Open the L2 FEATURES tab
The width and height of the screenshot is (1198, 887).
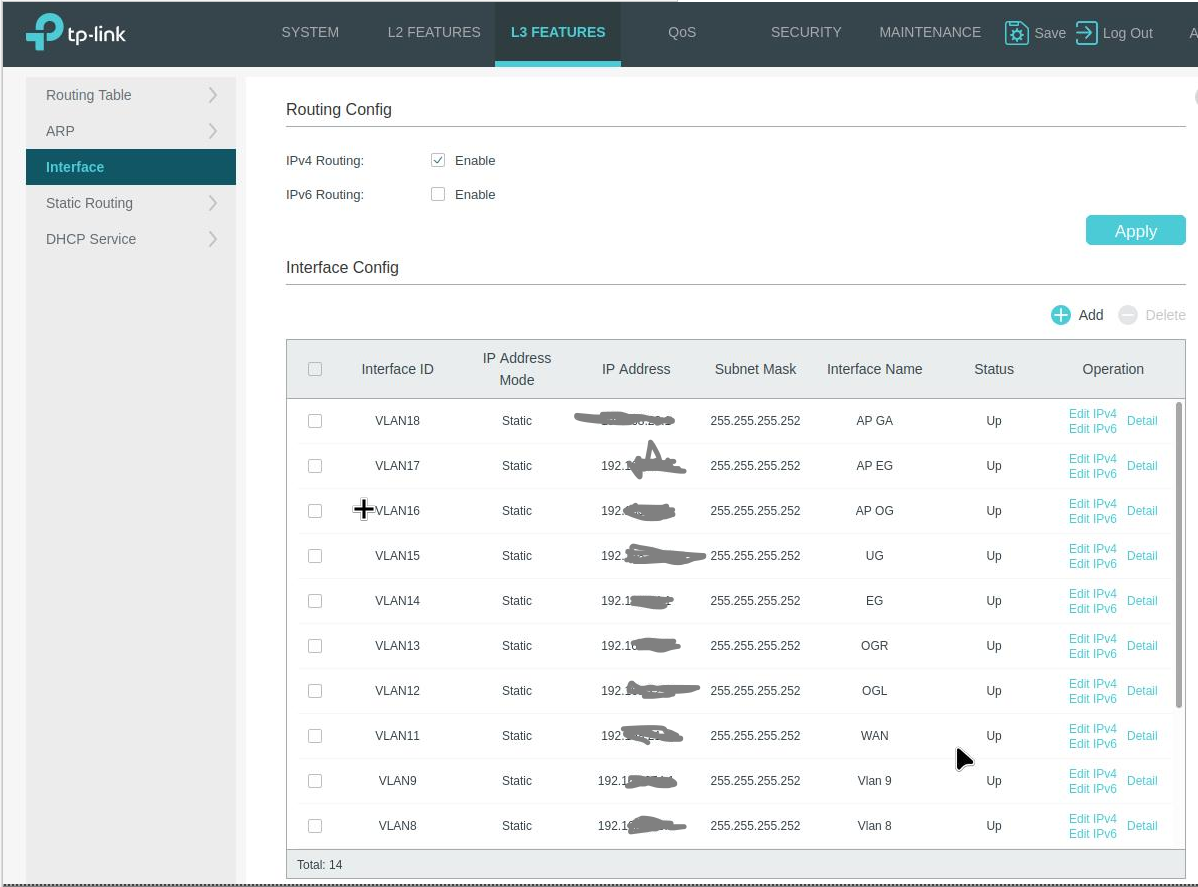[434, 32]
